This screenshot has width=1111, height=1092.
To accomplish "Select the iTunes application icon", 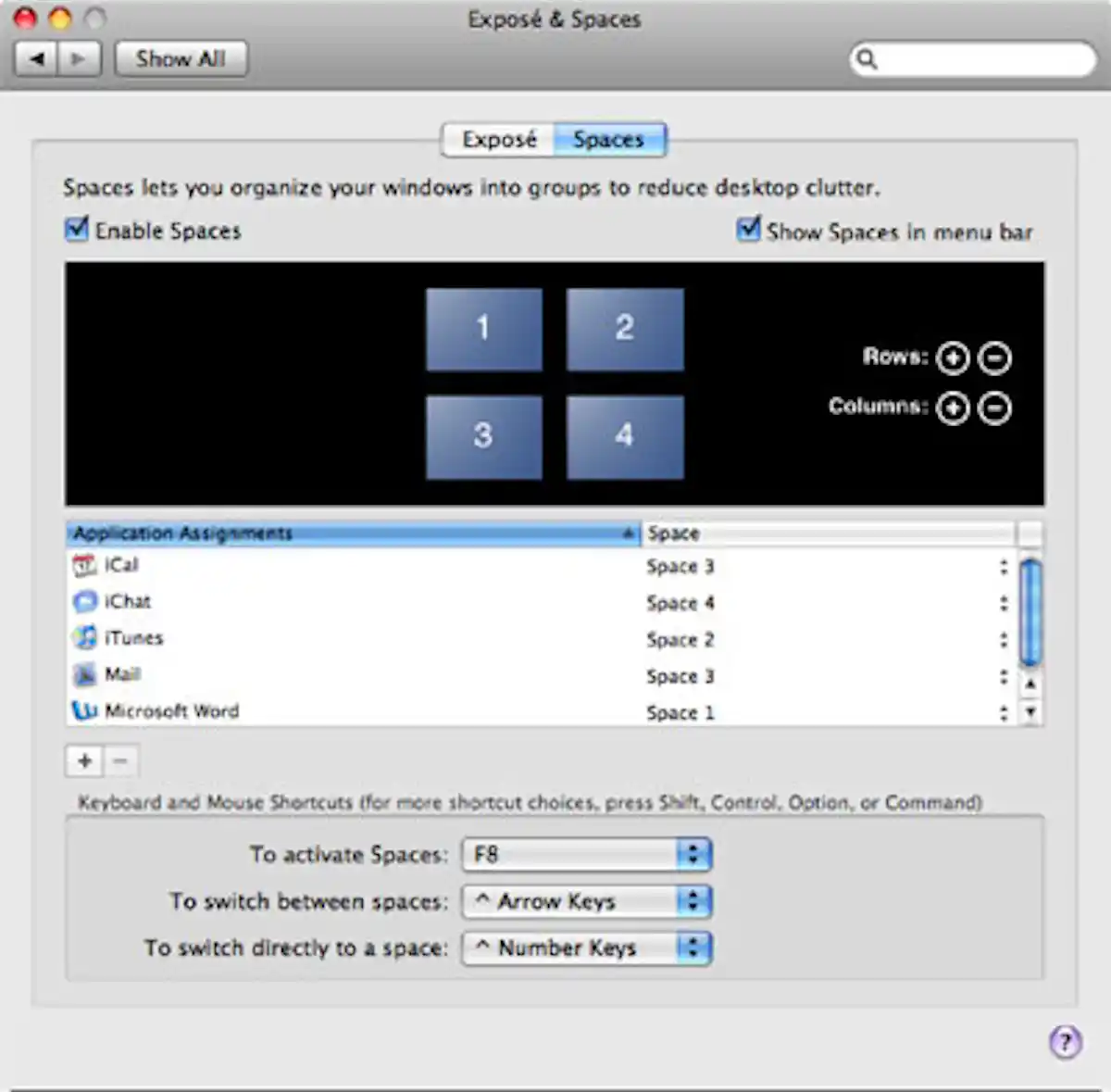I will pos(84,638).
